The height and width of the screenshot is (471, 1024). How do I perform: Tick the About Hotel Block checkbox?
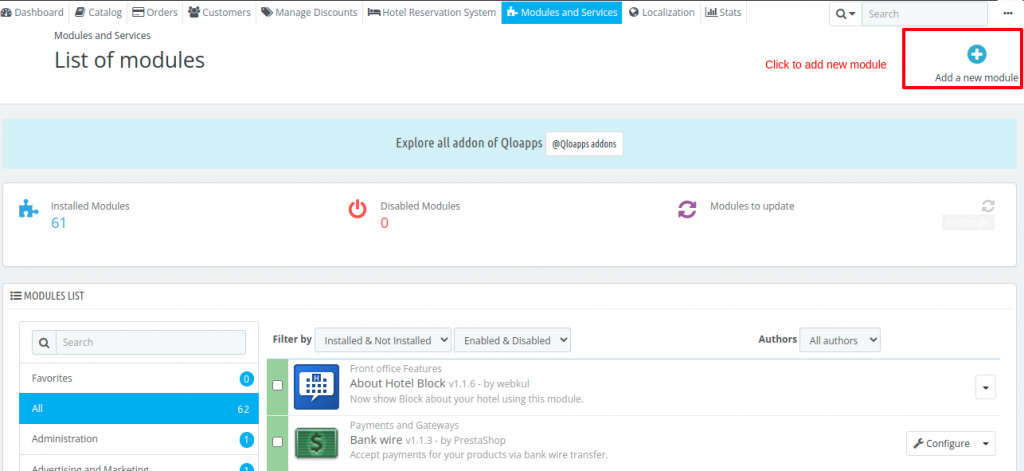[x=278, y=385]
